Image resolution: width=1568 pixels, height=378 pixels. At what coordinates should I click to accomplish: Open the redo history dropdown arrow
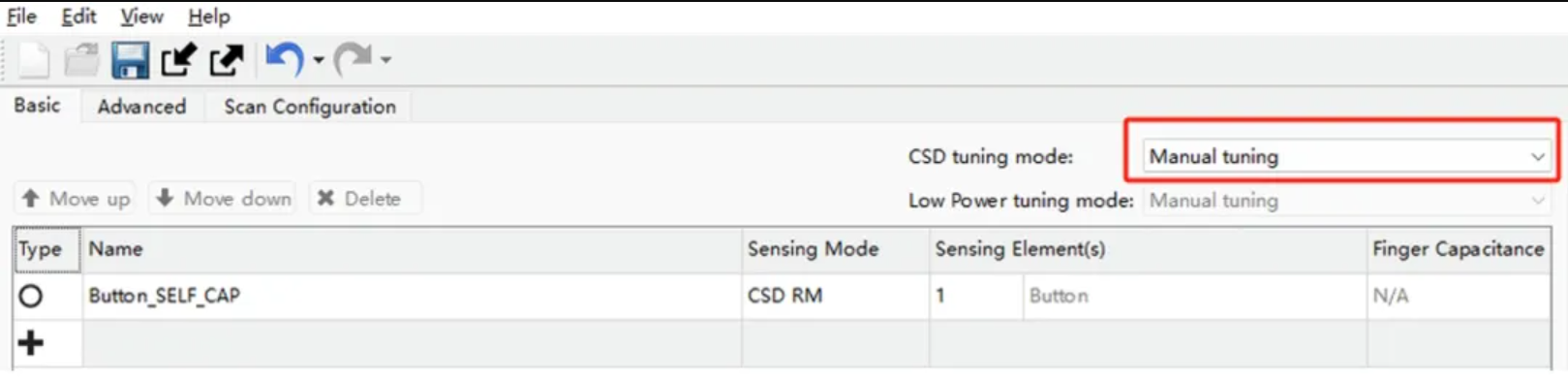(x=385, y=60)
